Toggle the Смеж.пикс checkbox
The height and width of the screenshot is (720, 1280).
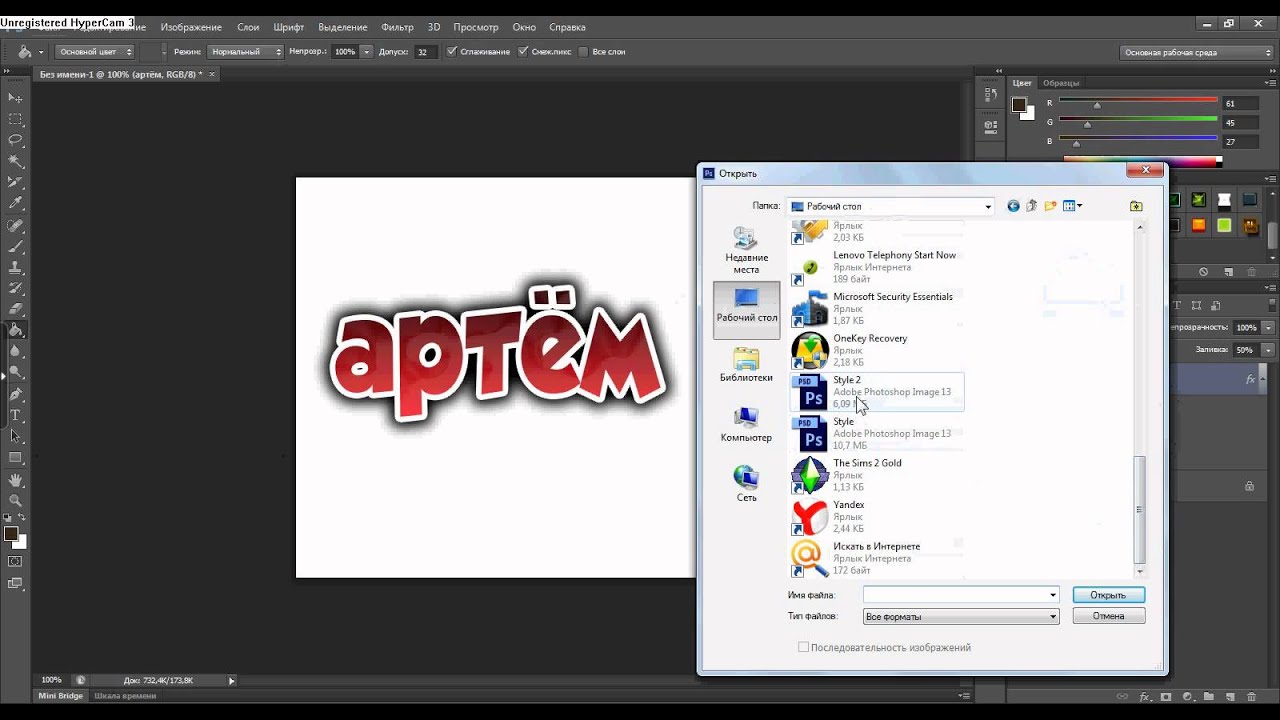click(x=523, y=51)
